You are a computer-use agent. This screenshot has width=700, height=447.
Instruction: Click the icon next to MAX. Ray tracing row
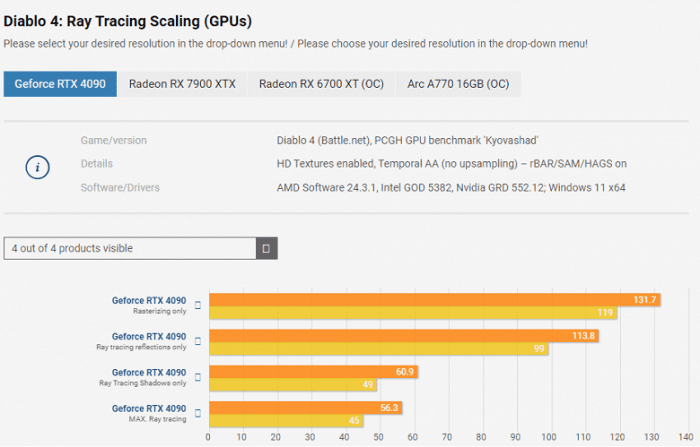198,413
